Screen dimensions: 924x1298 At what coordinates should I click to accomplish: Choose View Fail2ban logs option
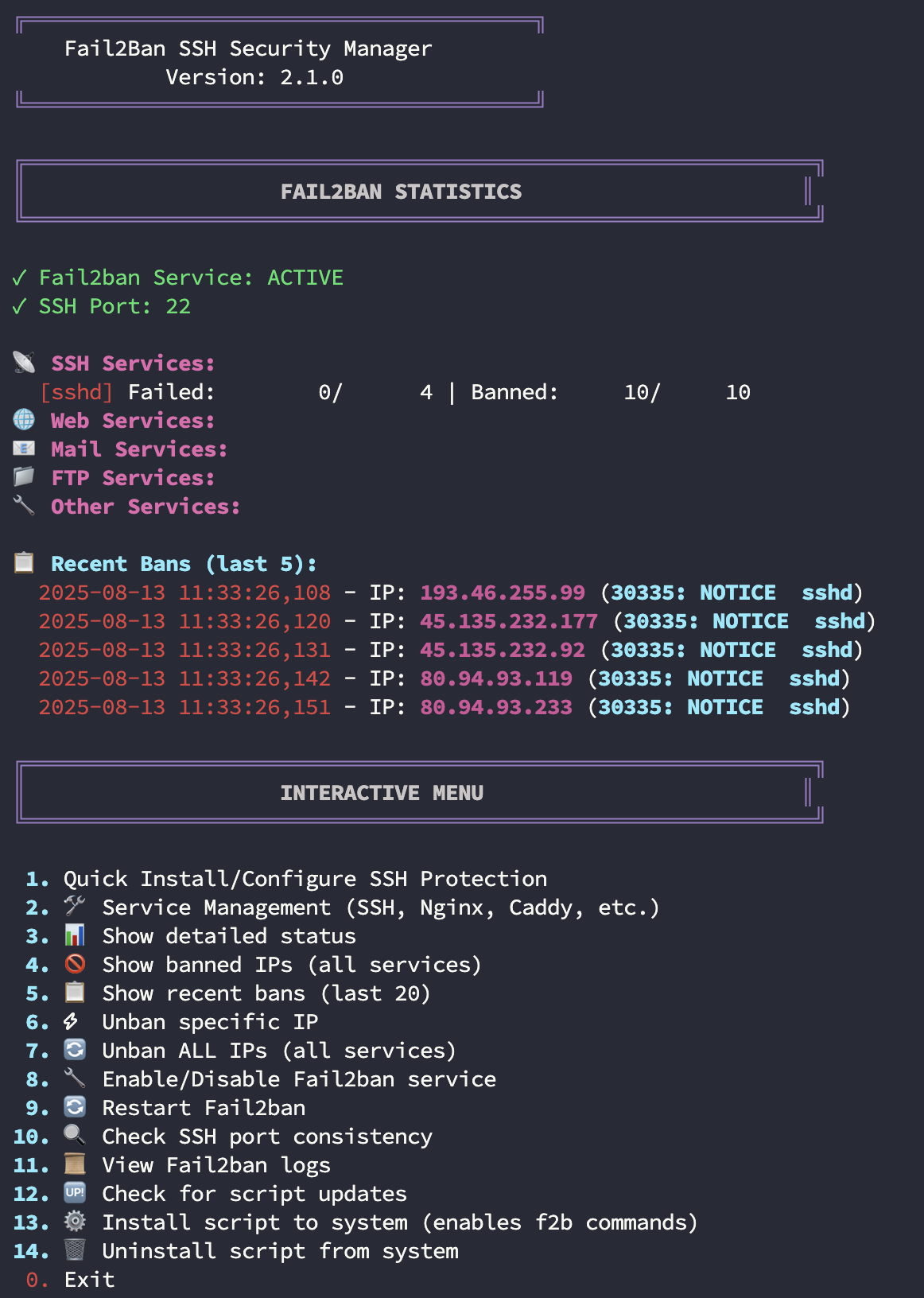[x=216, y=1165]
